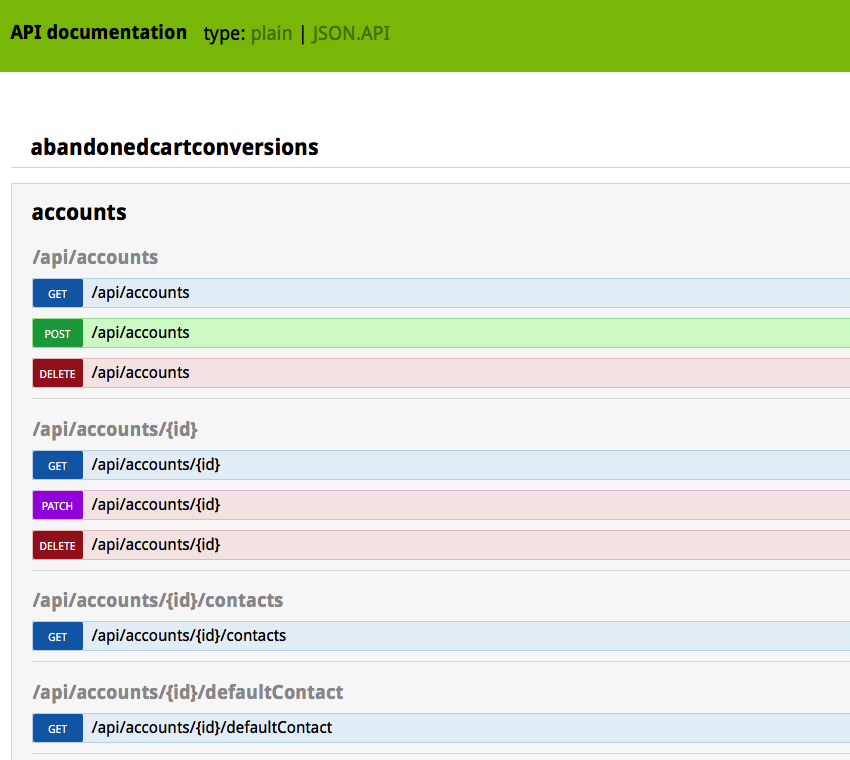
Task: Click the /api/accounts/{id}/contacts group heading
Action: [158, 601]
